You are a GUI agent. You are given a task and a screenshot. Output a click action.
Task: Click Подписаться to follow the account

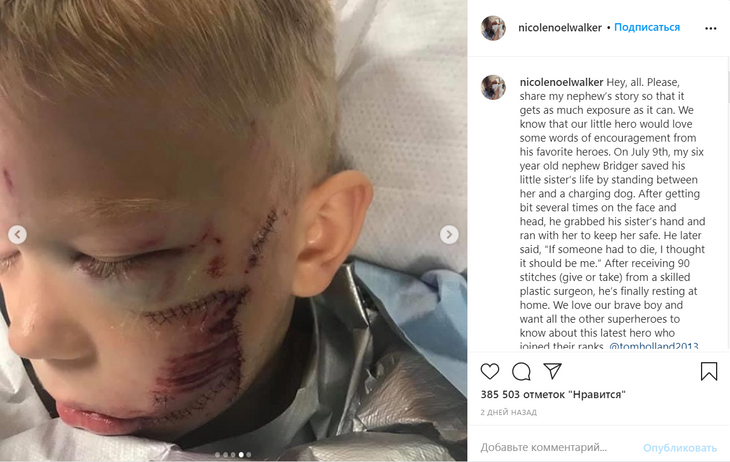coord(647,27)
